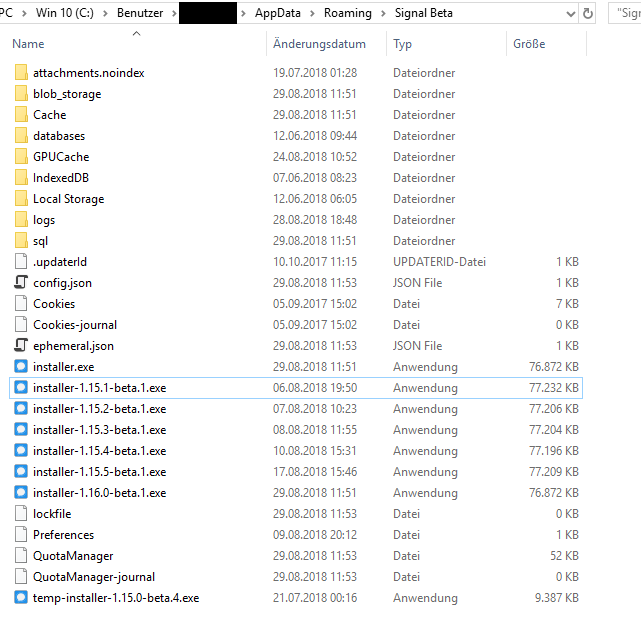Click the installer-1.15.1-beta.1.exe Signal icon

tap(21, 388)
